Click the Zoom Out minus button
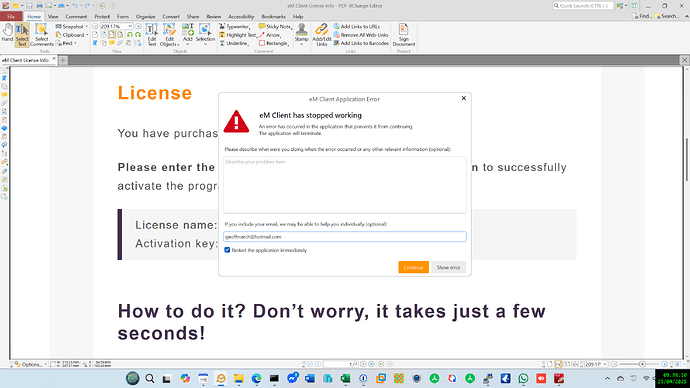The width and height of the screenshot is (690, 388). tap(95, 26)
